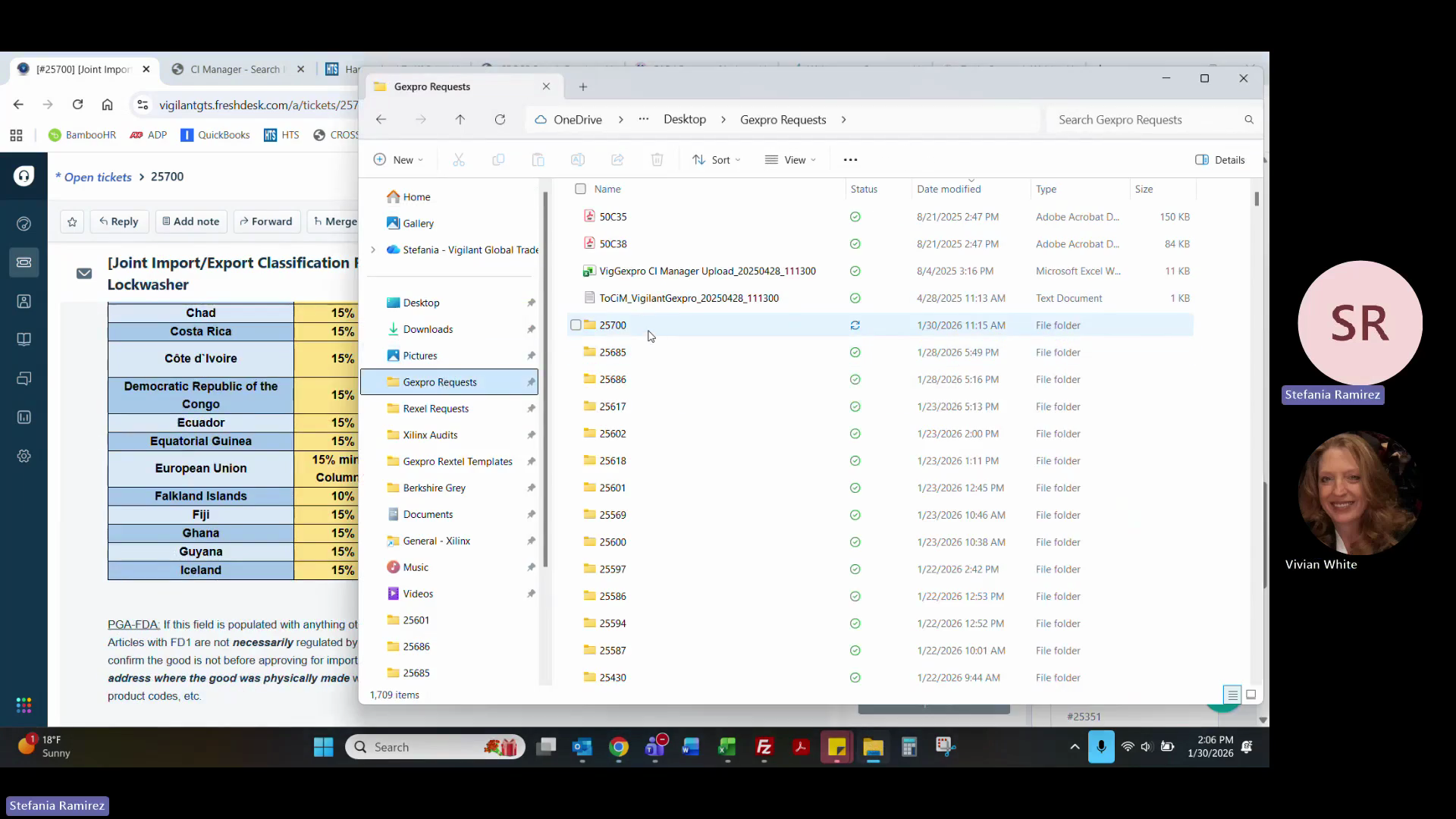Open See more options ellipsis
Viewport: 1456px width, 819px height.
coord(850,160)
